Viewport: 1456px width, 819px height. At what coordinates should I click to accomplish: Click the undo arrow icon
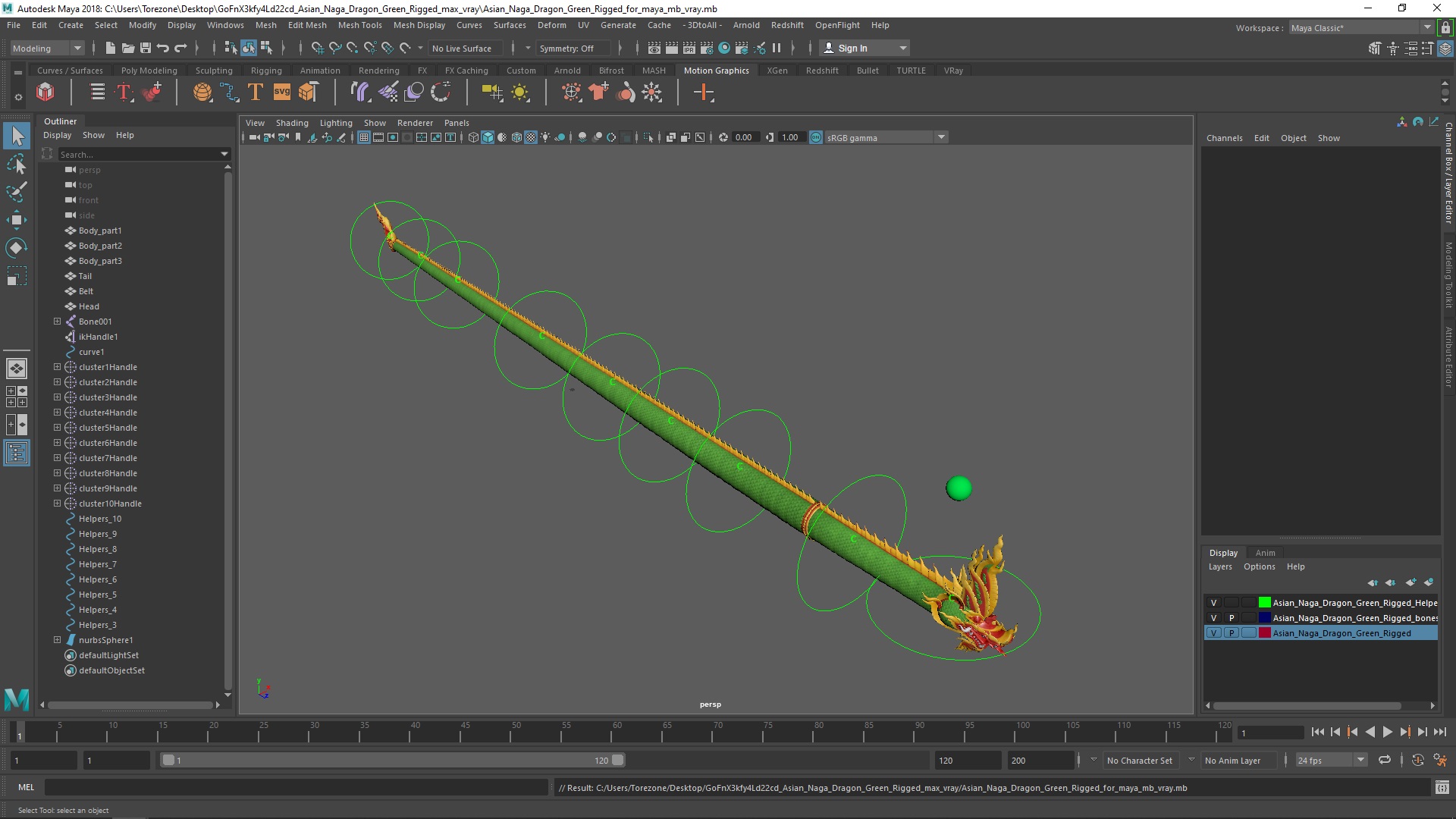click(163, 48)
